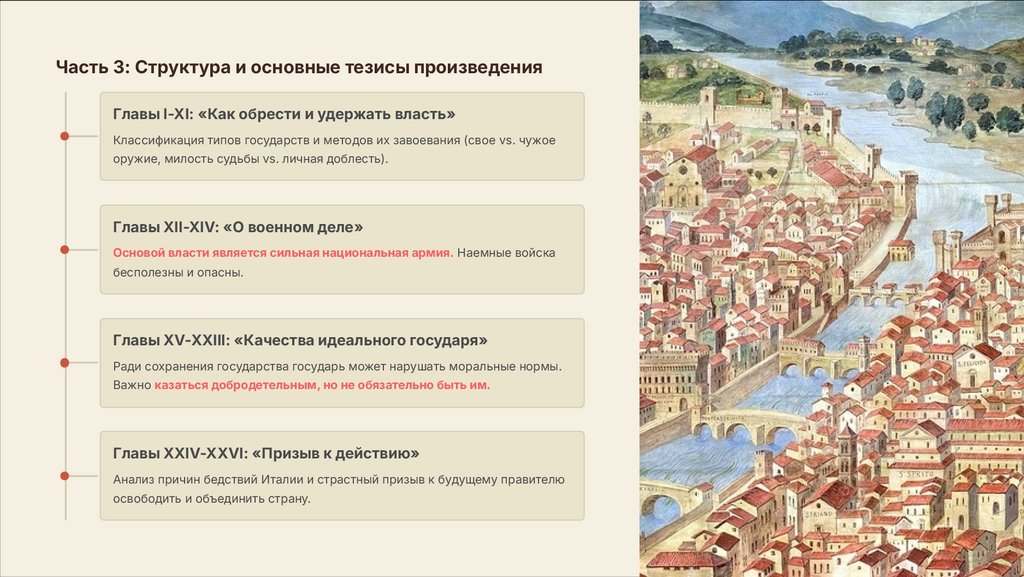
Task: Select the heading «Главы XV-XXIII: «Качества идеального государя»»
Action: click(300, 340)
